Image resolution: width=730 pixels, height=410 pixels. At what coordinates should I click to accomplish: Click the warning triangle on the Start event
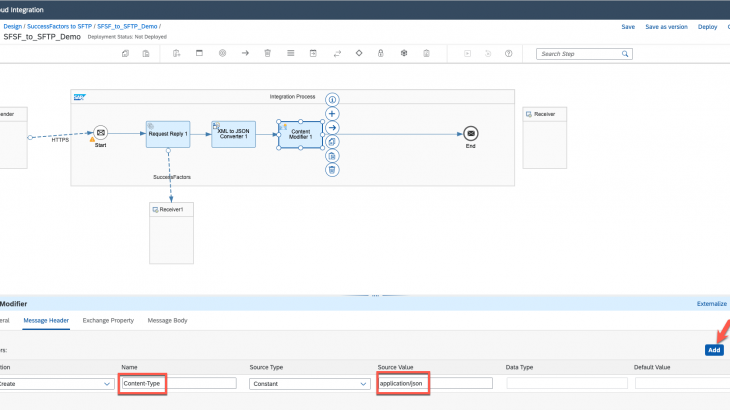point(92,139)
